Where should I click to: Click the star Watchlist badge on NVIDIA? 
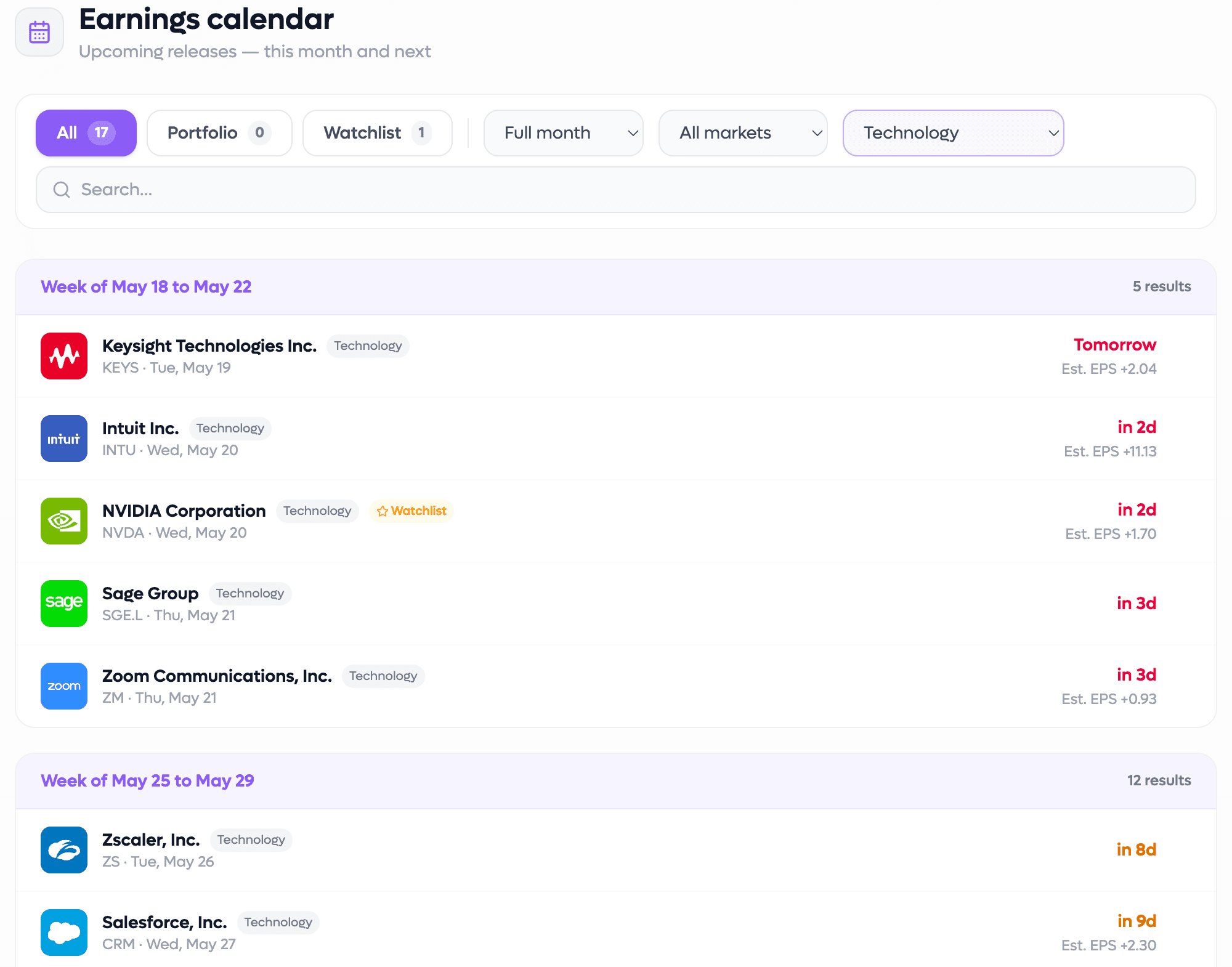coord(411,511)
